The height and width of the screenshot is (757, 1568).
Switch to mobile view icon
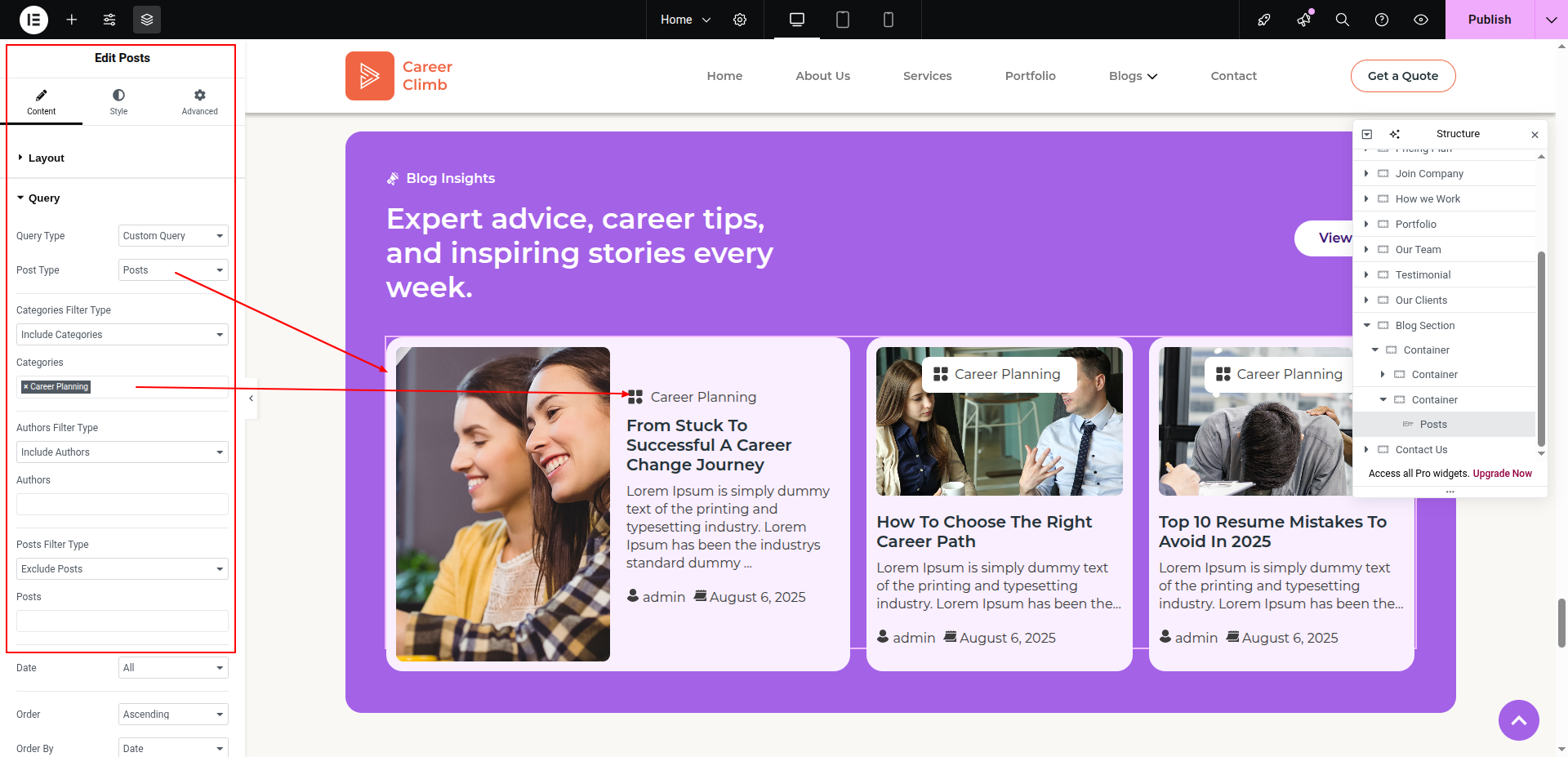point(889,20)
